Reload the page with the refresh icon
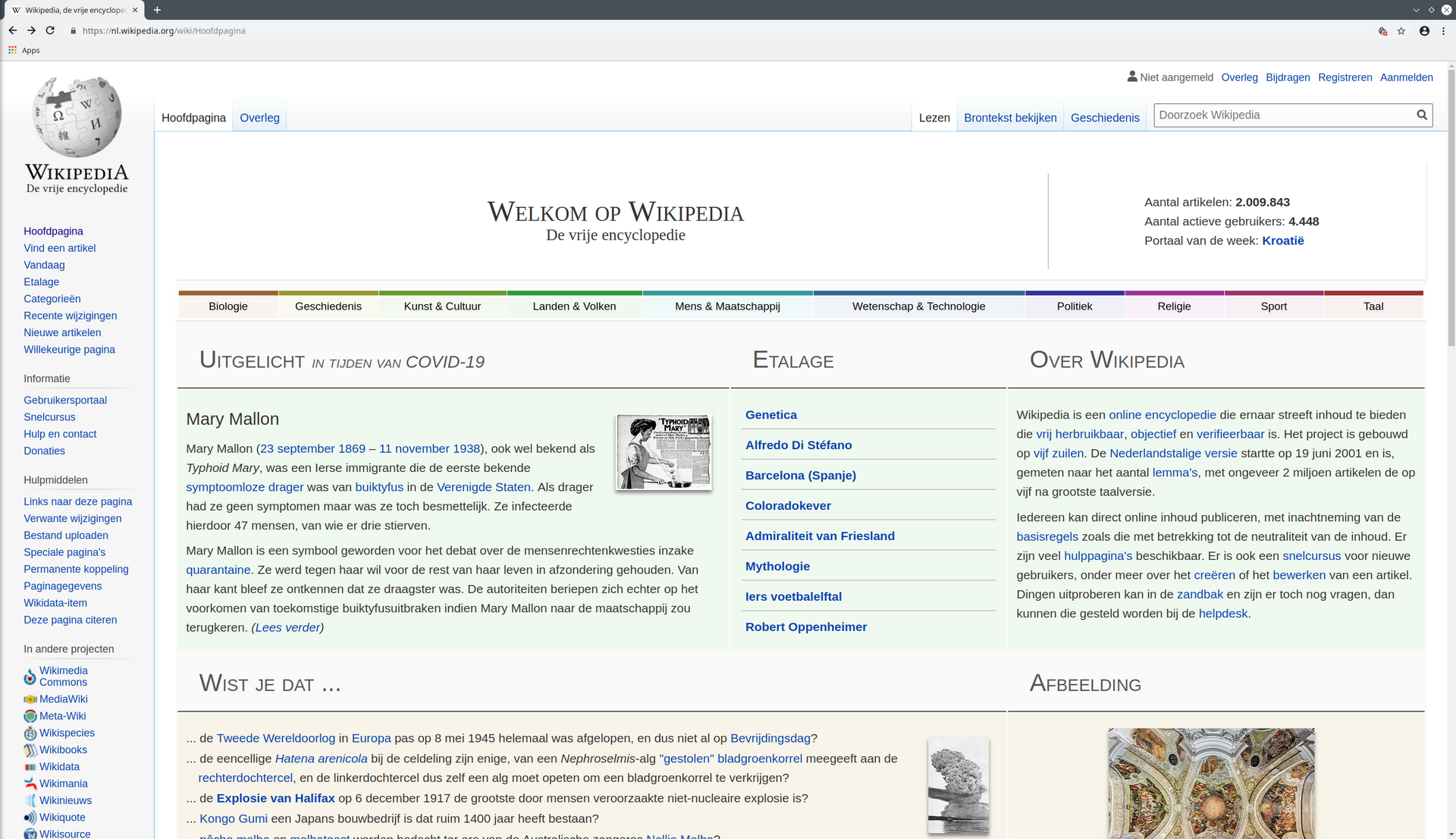This screenshot has width=1456, height=839. coord(50,30)
